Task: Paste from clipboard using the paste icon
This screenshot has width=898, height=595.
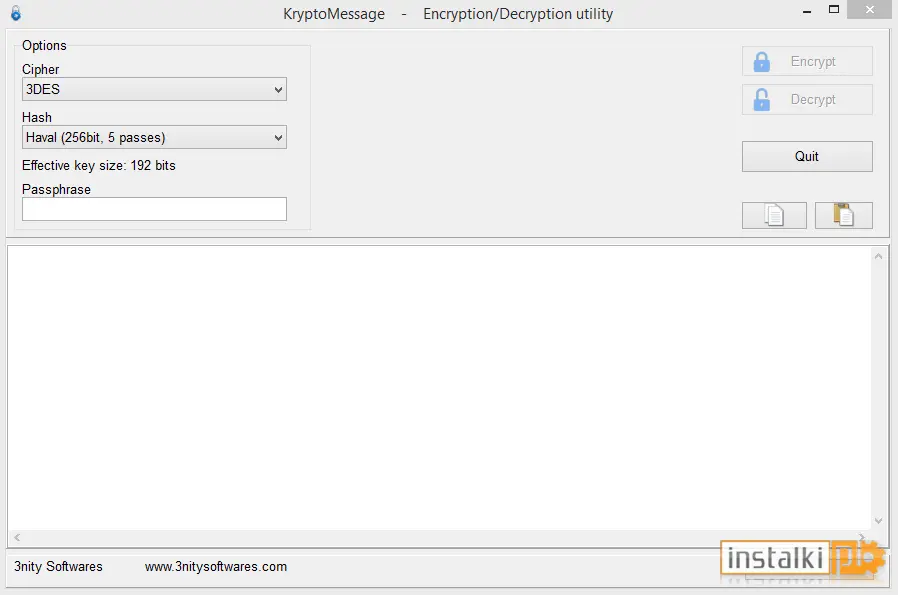Action: point(844,215)
